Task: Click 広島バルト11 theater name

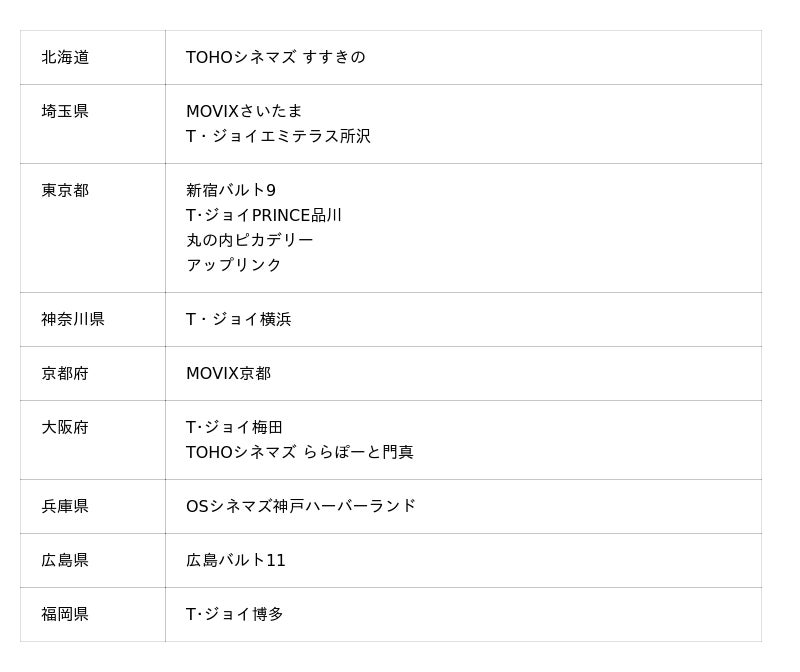Action: click(236, 560)
